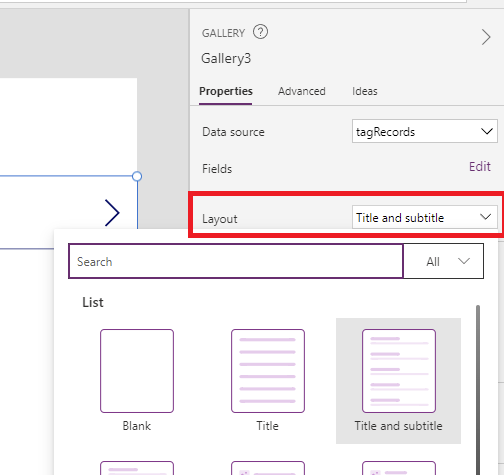This screenshot has height=475, width=504.
Task: Switch to the Advanced tab
Action: tap(302, 91)
